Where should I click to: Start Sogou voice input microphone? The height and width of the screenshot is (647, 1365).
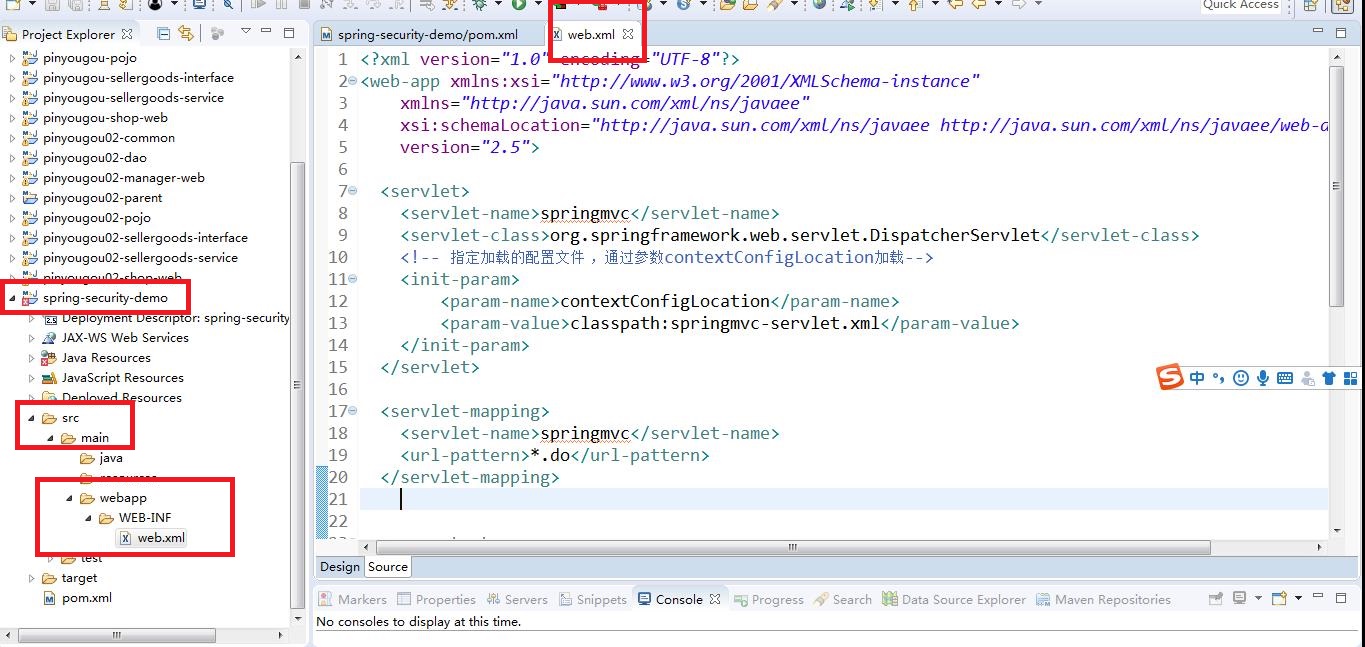pos(1263,378)
